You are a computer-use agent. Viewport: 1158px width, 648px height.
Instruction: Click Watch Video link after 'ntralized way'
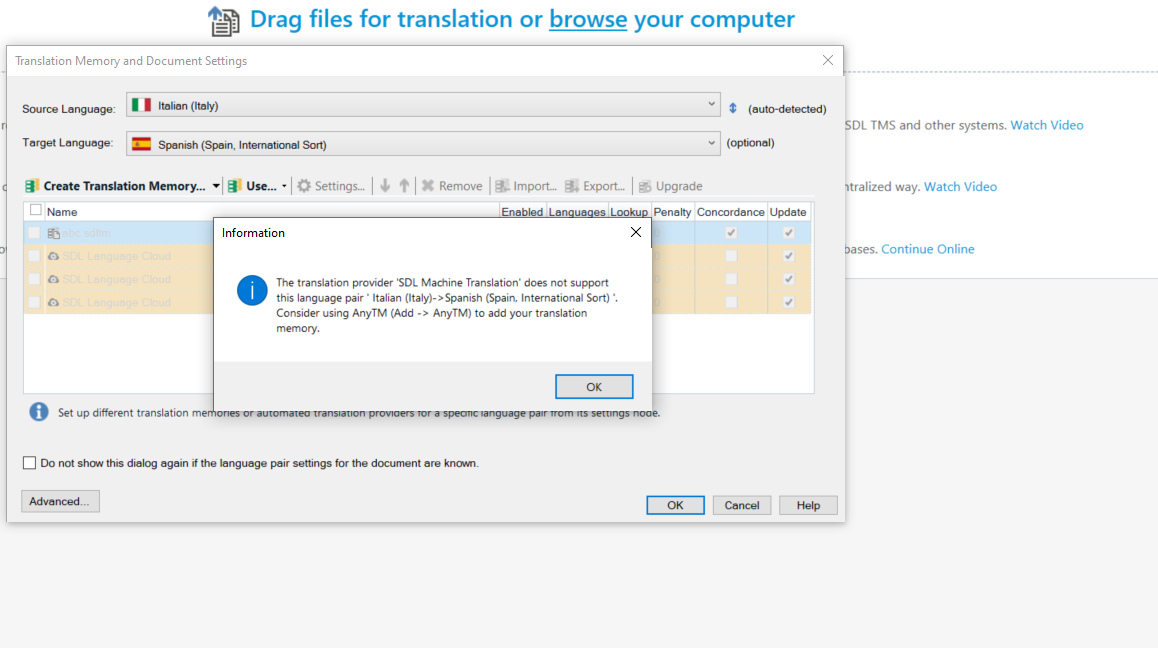click(x=960, y=186)
